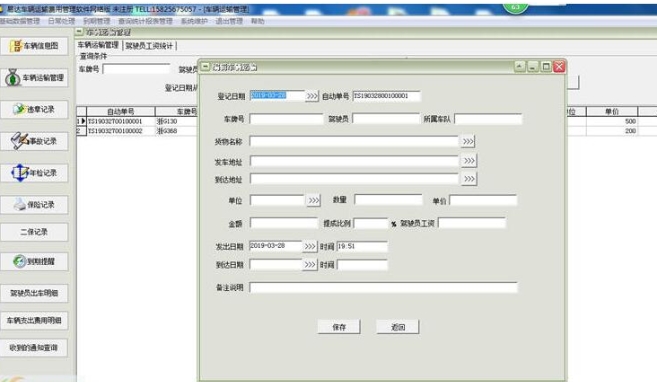This screenshot has width=657, height=382.
Task: Focus the 单位 input field
Action: pos(277,200)
